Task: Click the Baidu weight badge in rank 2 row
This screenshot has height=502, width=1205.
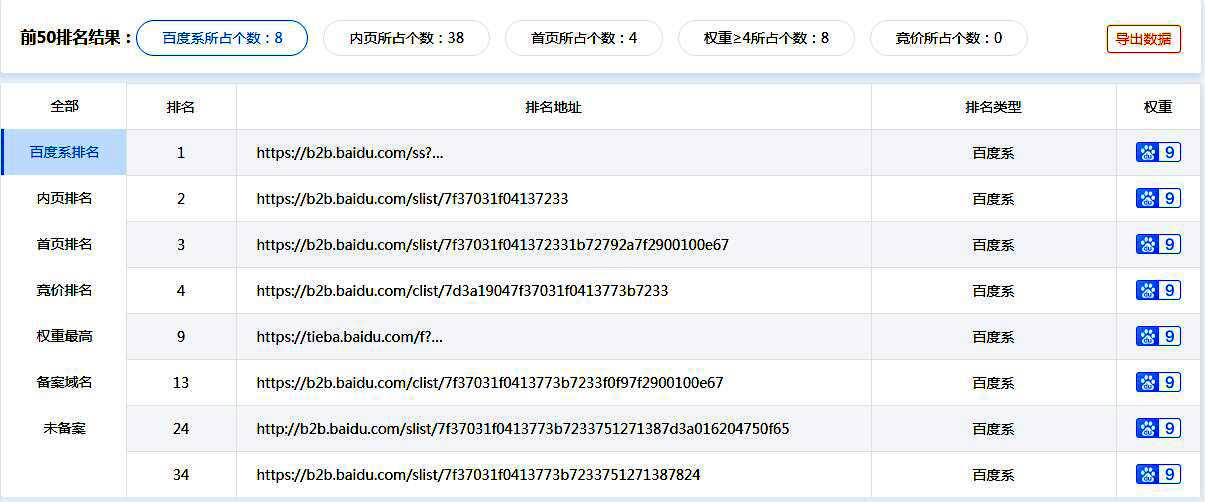Action: 1158,199
